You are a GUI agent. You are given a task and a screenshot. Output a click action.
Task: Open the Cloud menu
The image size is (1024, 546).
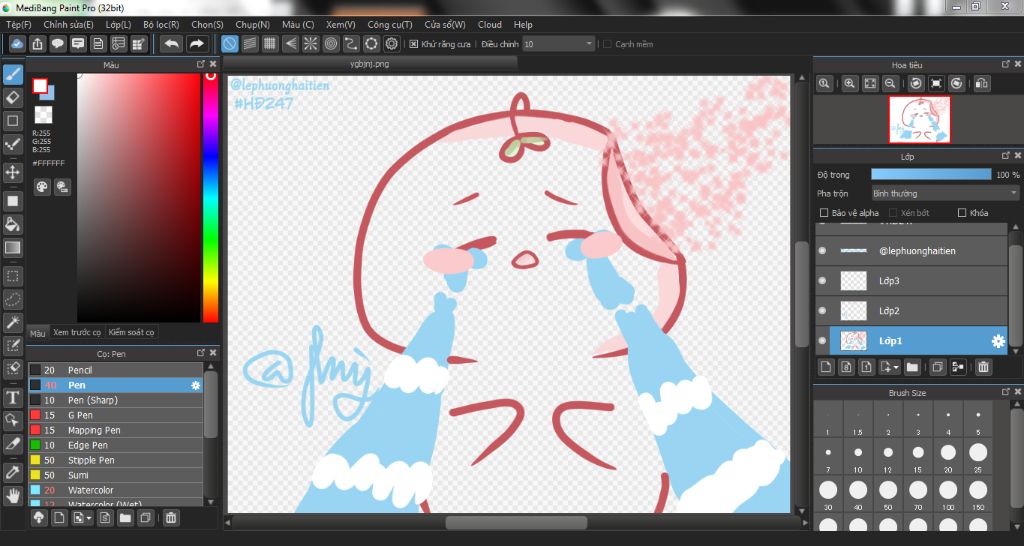490,25
